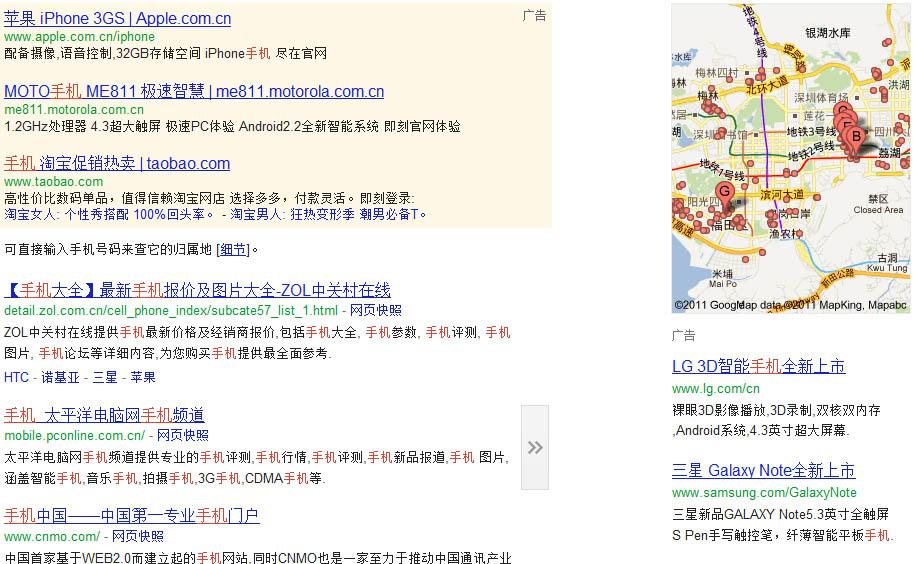The height and width of the screenshot is (564, 916).
Task: Open 网页快照 cached link for the cnmo result
Action: point(138,536)
